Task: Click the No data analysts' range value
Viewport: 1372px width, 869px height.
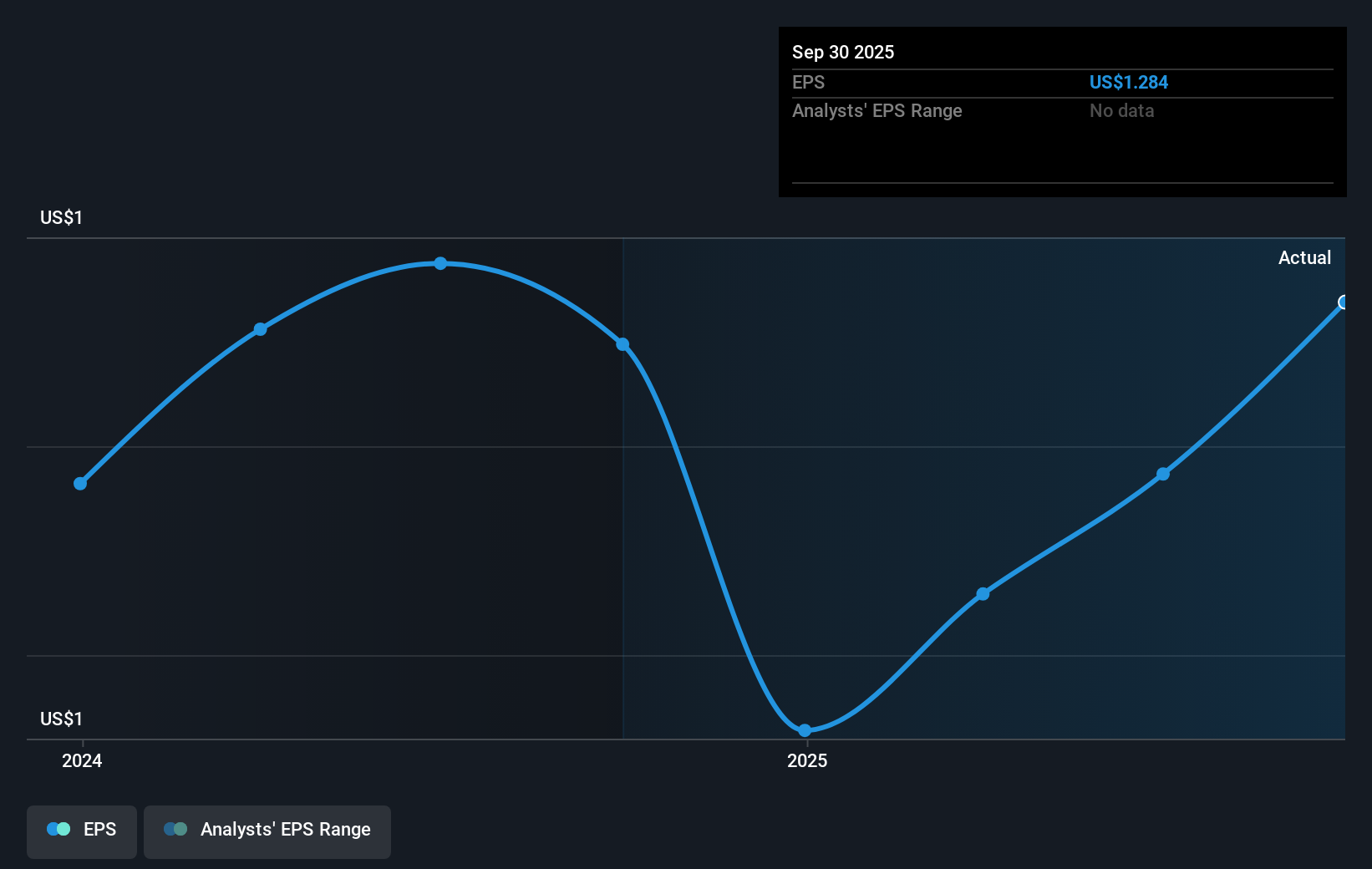Action: (1121, 110)
